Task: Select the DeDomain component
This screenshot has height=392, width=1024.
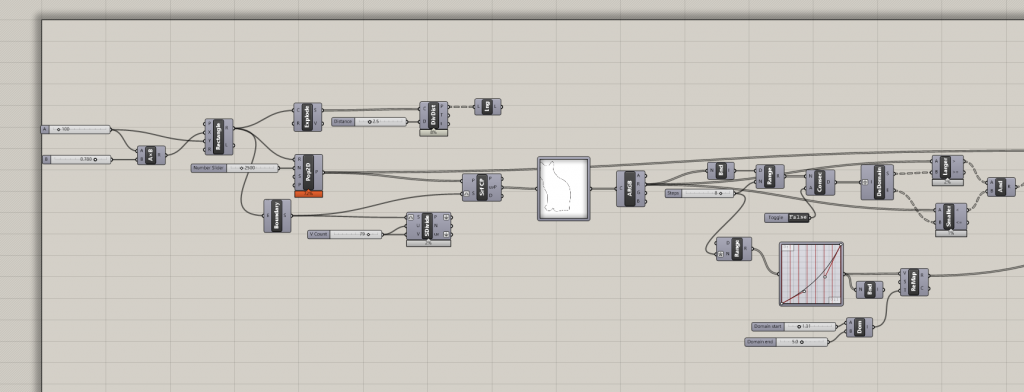Action: tap(877, 182)
